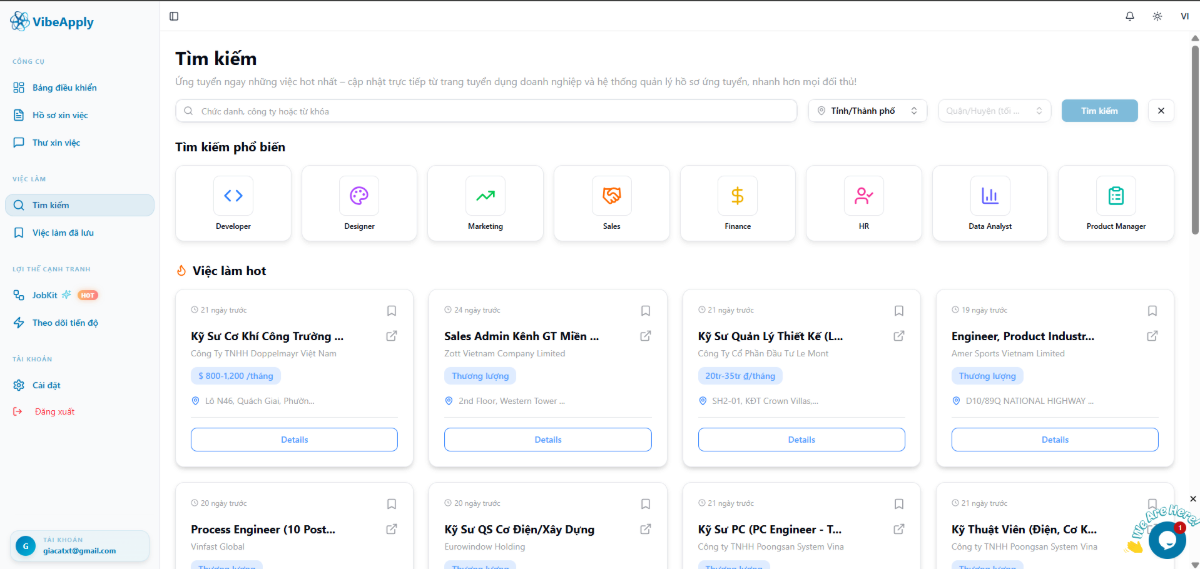
Task: Click the Eurowindow Holding company name
Action: [484, 547]
